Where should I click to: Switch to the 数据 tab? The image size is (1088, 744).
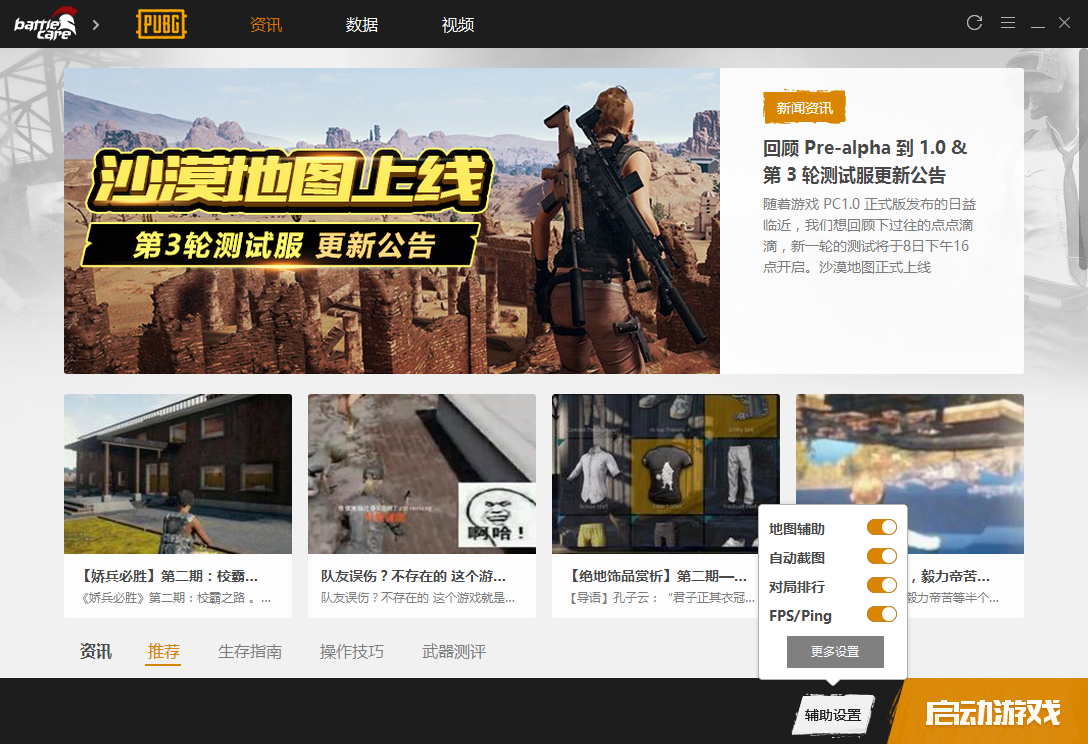click(362, 25)
